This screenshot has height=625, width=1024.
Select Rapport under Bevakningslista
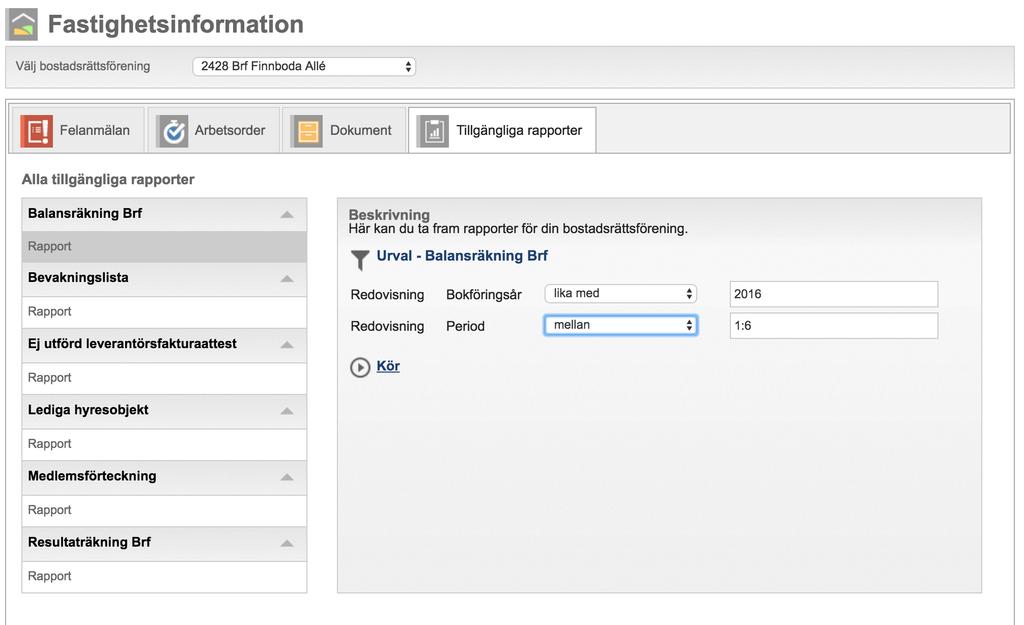click(164, 312)
